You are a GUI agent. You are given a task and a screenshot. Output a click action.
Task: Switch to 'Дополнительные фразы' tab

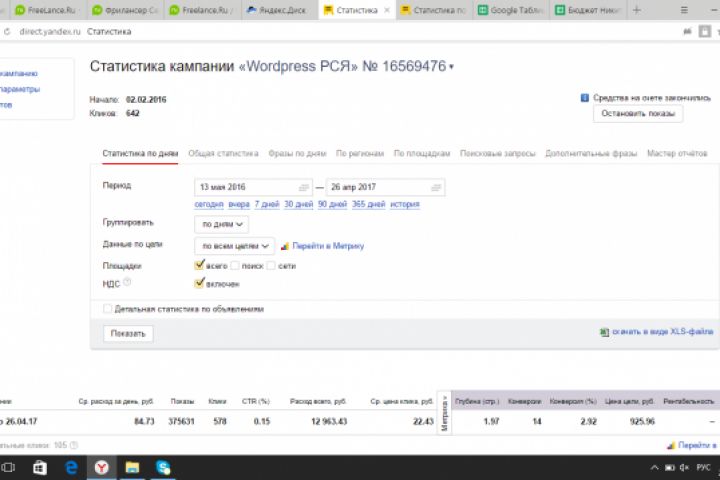point(591,153)
